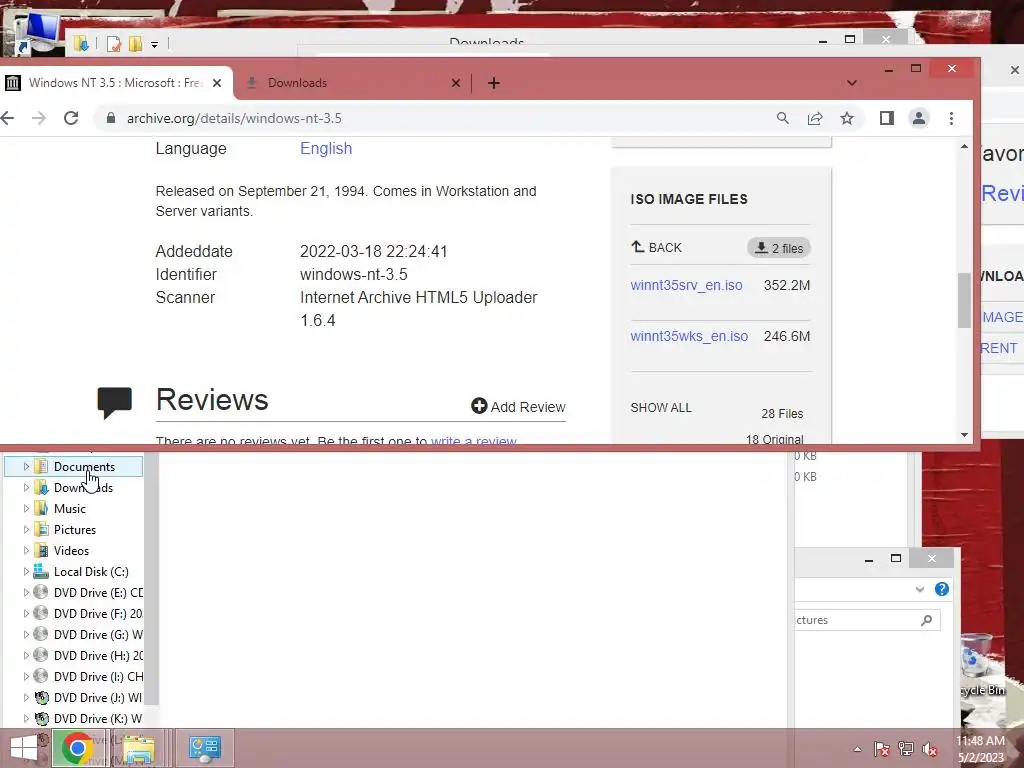
Task: Open a new Chrome tab
Action: tap(494, 83)
